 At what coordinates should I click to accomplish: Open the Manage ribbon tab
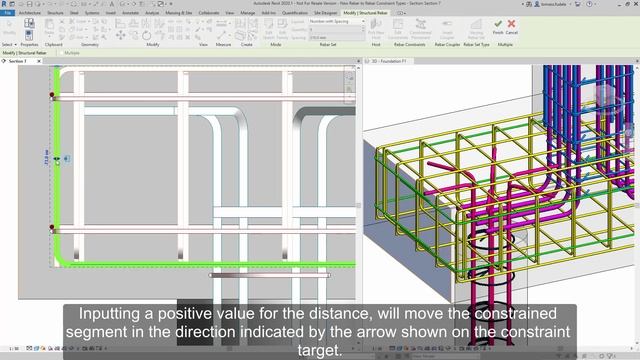247,13
